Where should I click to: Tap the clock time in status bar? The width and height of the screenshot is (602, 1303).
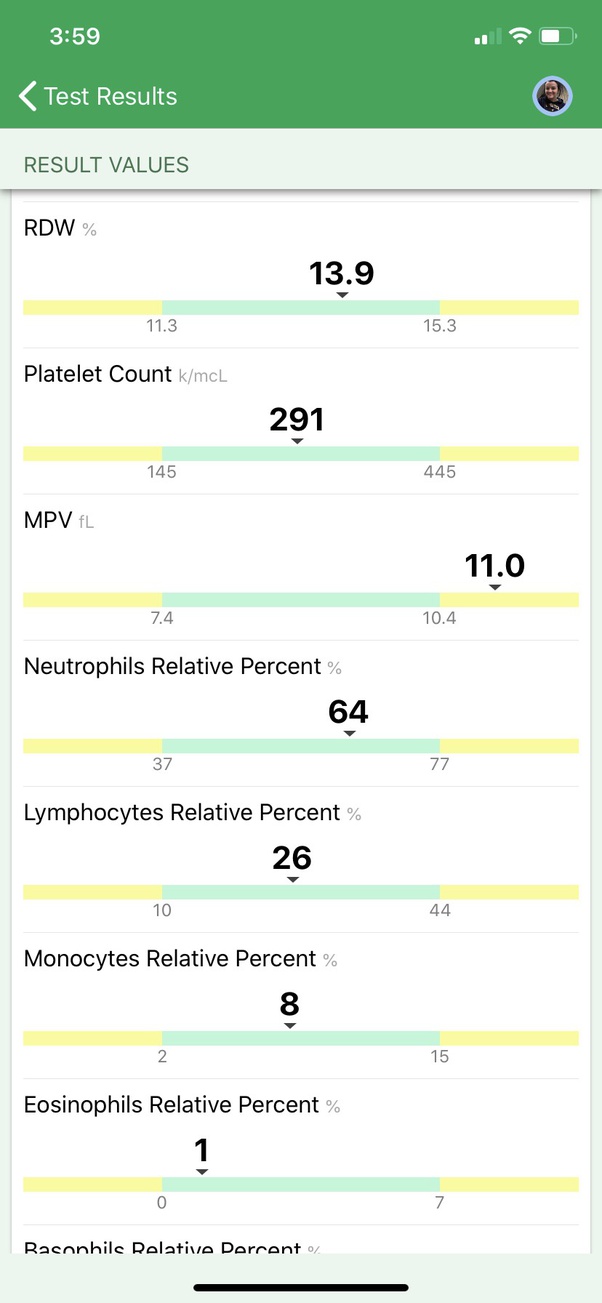(x=75, y=36)
